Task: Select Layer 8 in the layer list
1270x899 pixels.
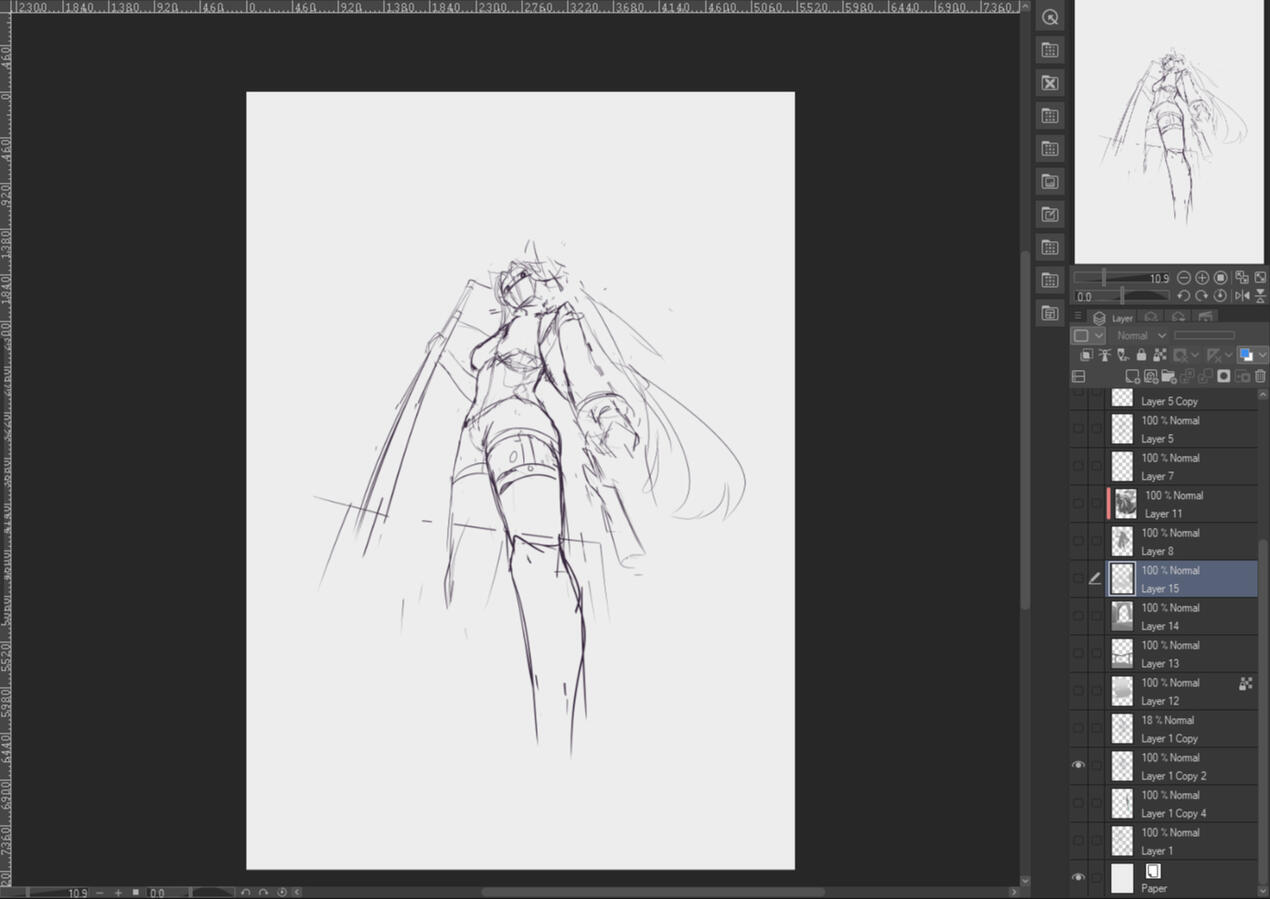Action: [1180, 541]
